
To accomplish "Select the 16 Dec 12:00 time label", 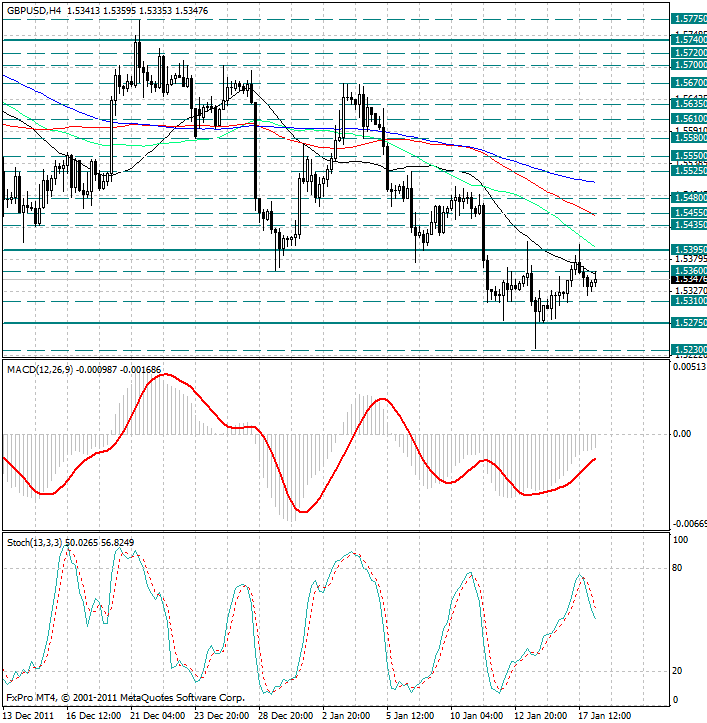I will point(94,716).
